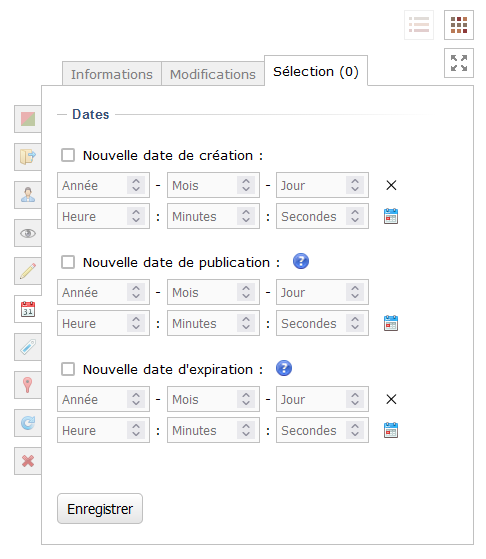Image resolution: width=486 pixels, height=559 pixels.
Task: Enable Nouvelle date d'expiration checkbox
Action: [68, 369]
